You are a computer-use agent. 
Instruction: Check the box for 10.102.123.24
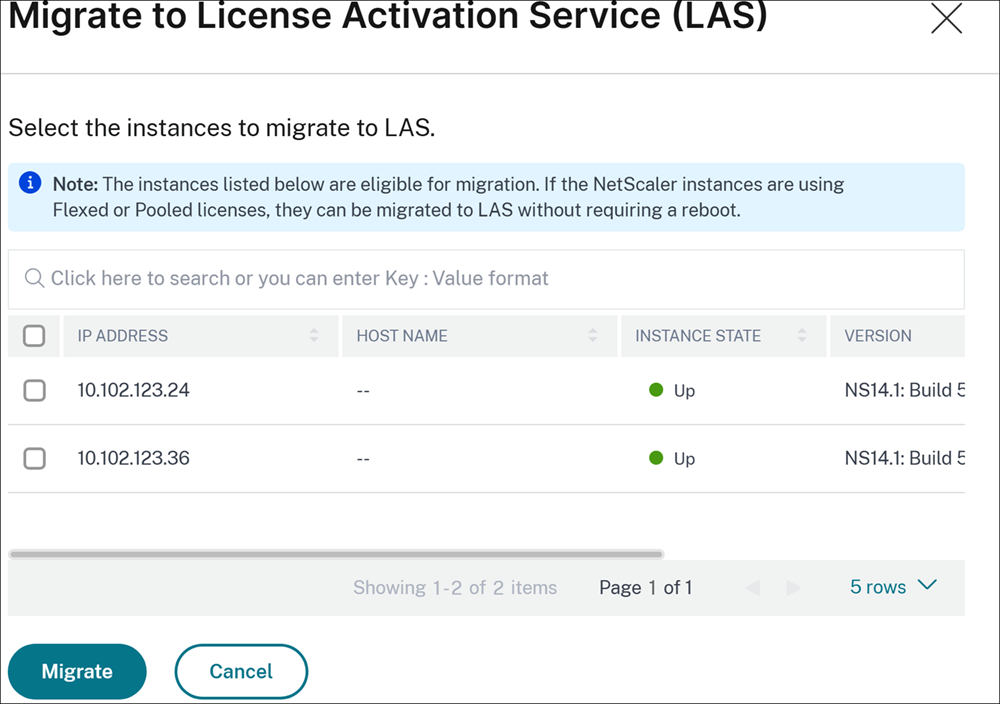[x=34, y=390]
